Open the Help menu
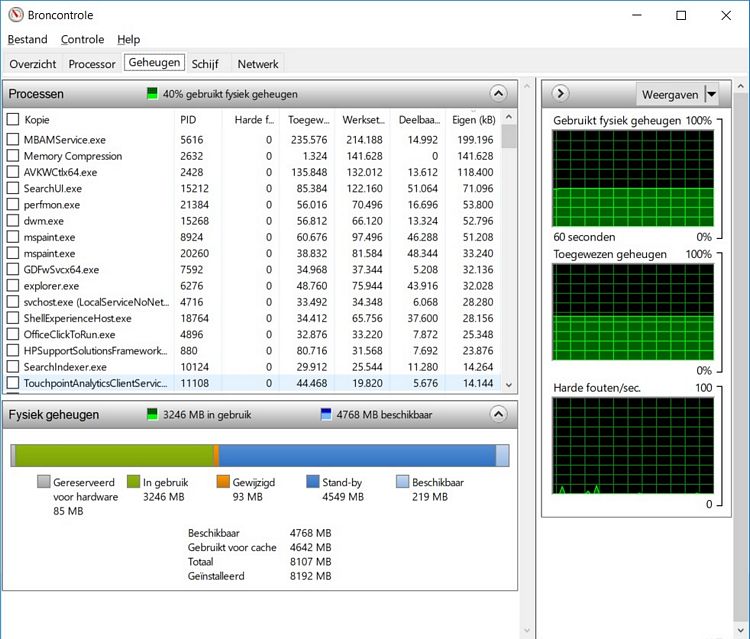 [129, 39]
